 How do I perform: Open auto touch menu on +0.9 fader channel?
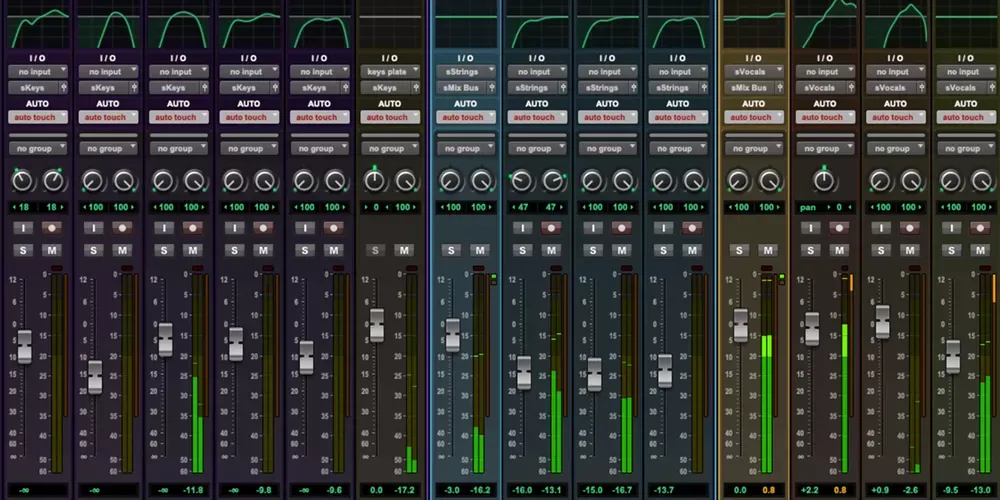[896, 117]
